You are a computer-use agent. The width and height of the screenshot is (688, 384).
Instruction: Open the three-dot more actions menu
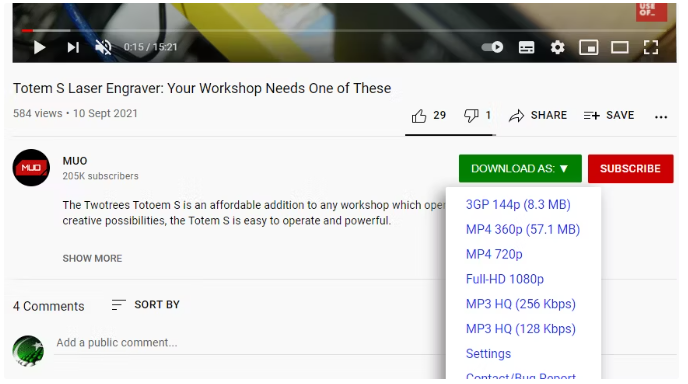[661, 117]
